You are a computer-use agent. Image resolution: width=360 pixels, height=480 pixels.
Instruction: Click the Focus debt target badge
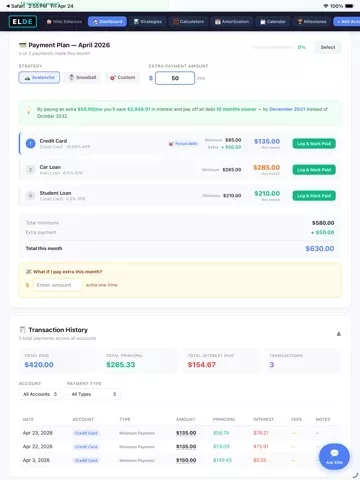(183, 144)
